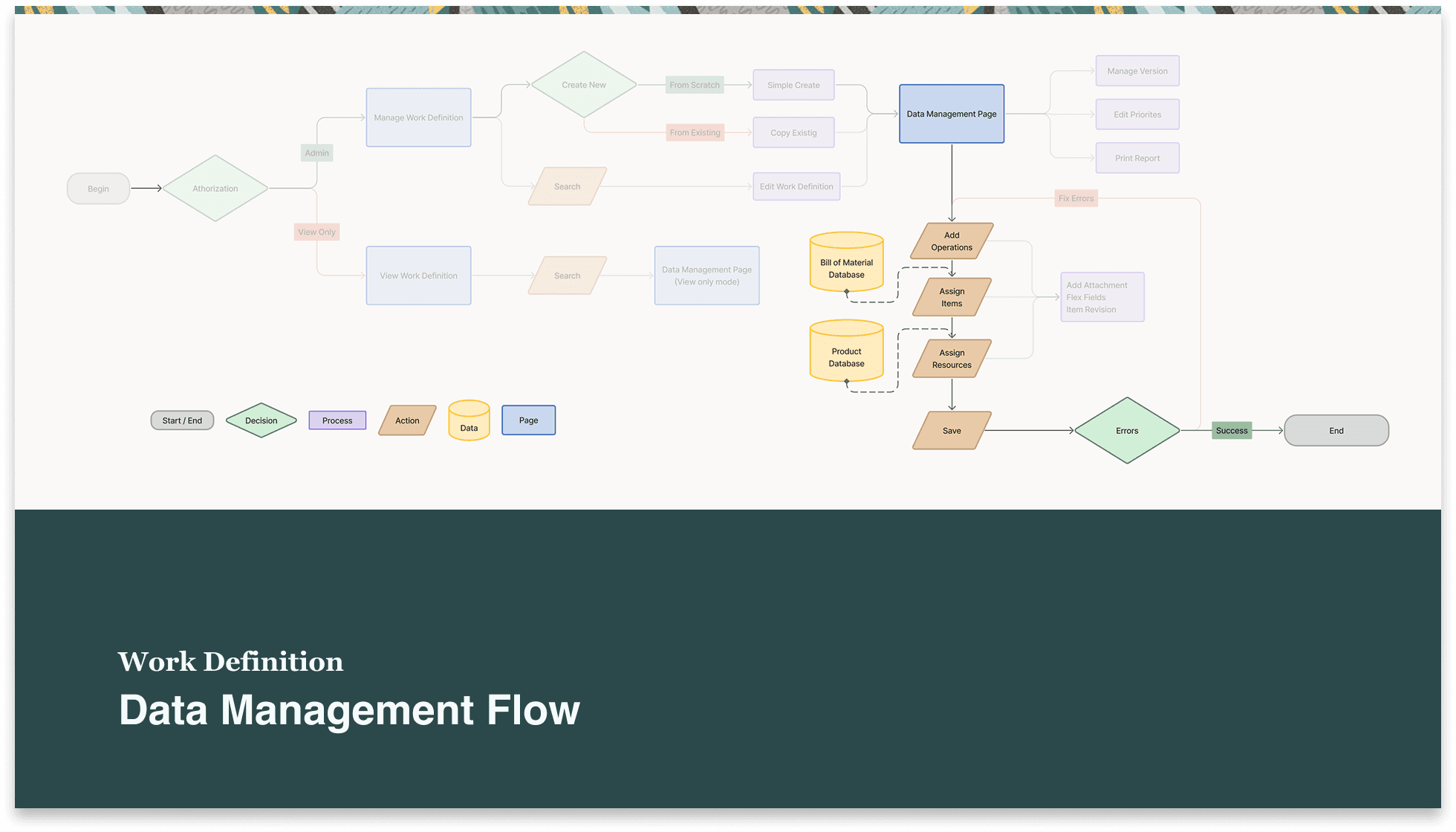Viewport: 1456px width, 832px height.
Task: Select the Assign Resources action shape
Action: tap(952, 359)
